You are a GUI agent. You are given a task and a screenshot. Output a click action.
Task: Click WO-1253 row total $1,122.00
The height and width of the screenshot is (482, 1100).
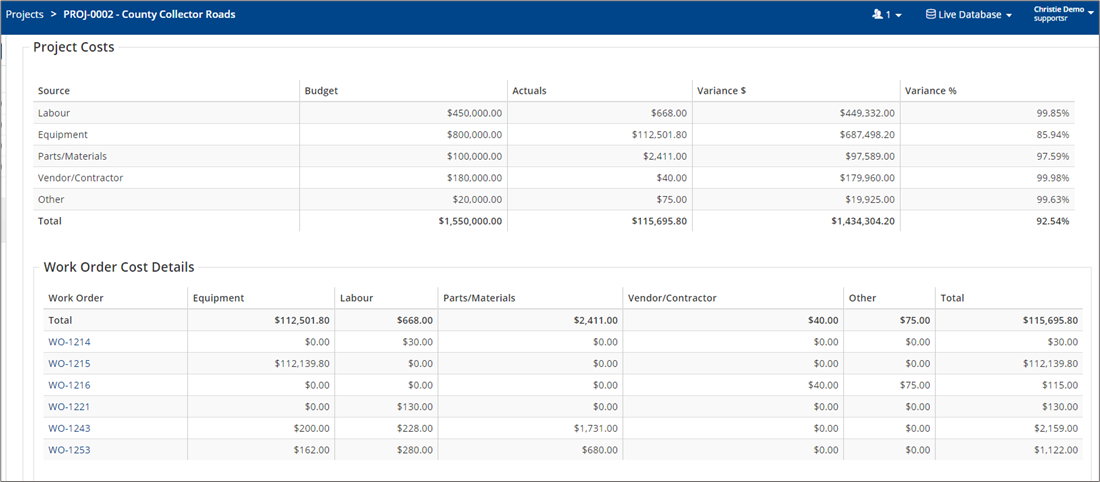(x=1056, y=450)
